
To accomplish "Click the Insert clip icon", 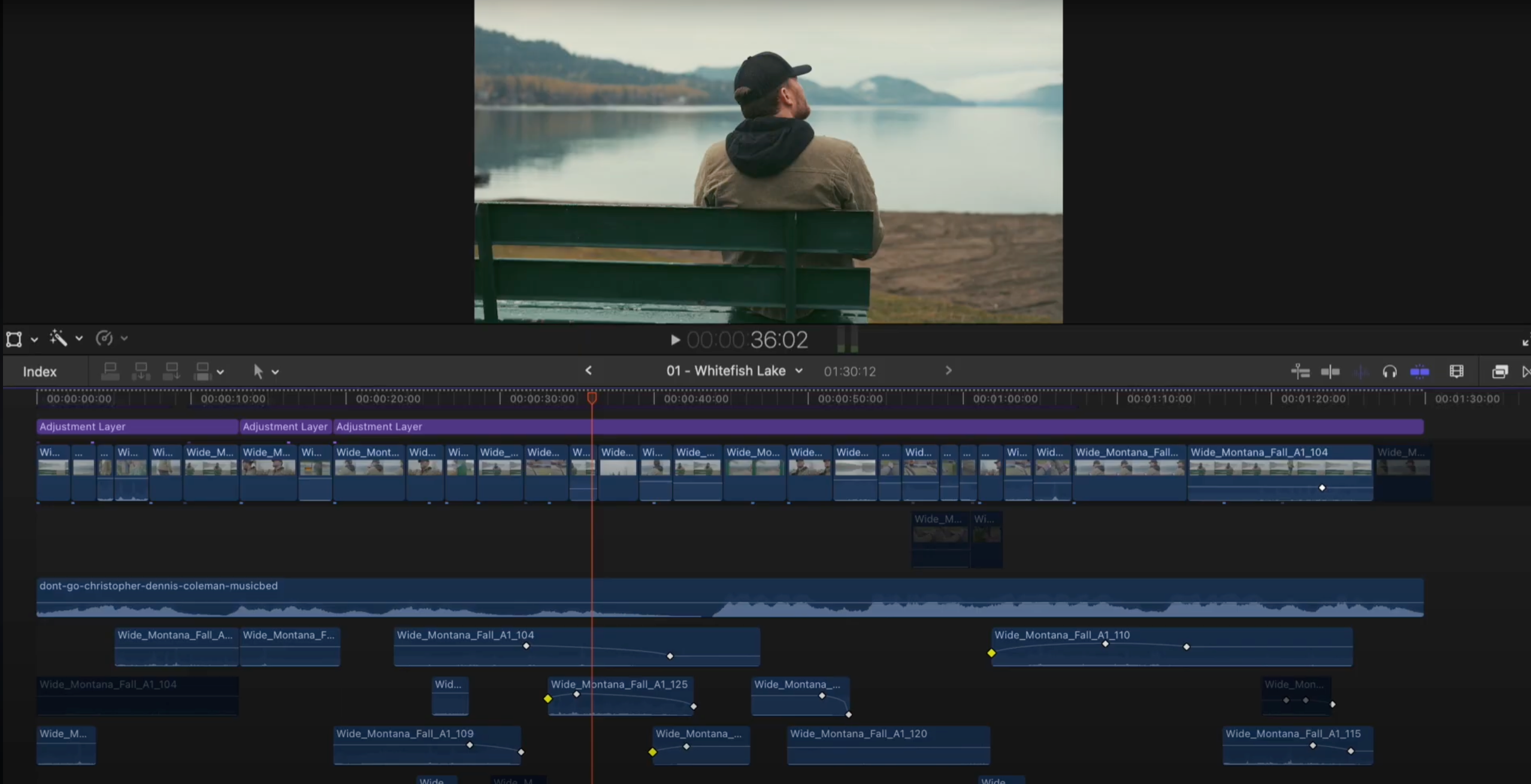I will tap(142, 371).
